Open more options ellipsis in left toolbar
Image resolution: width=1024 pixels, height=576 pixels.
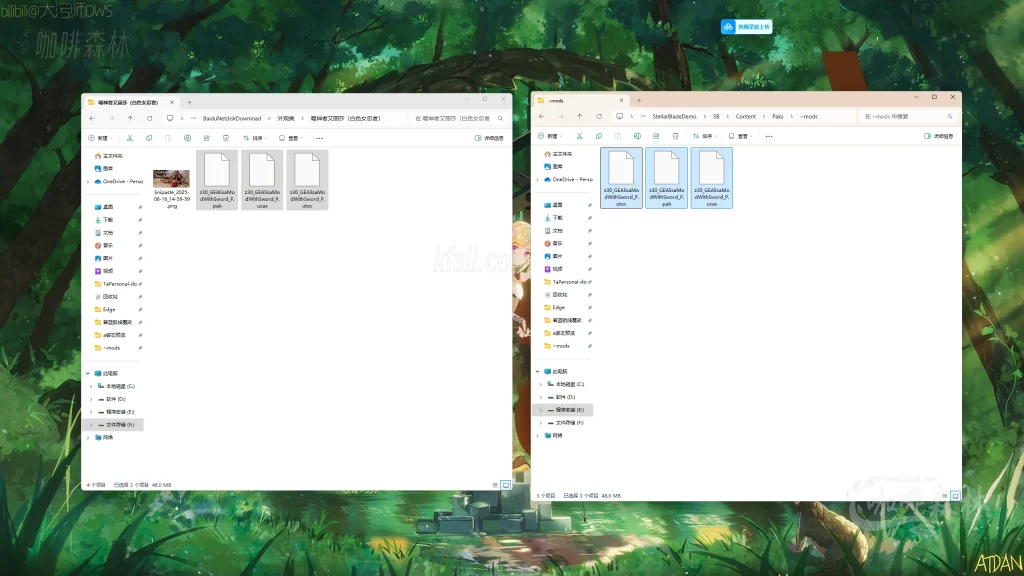[x=319, y=138]
